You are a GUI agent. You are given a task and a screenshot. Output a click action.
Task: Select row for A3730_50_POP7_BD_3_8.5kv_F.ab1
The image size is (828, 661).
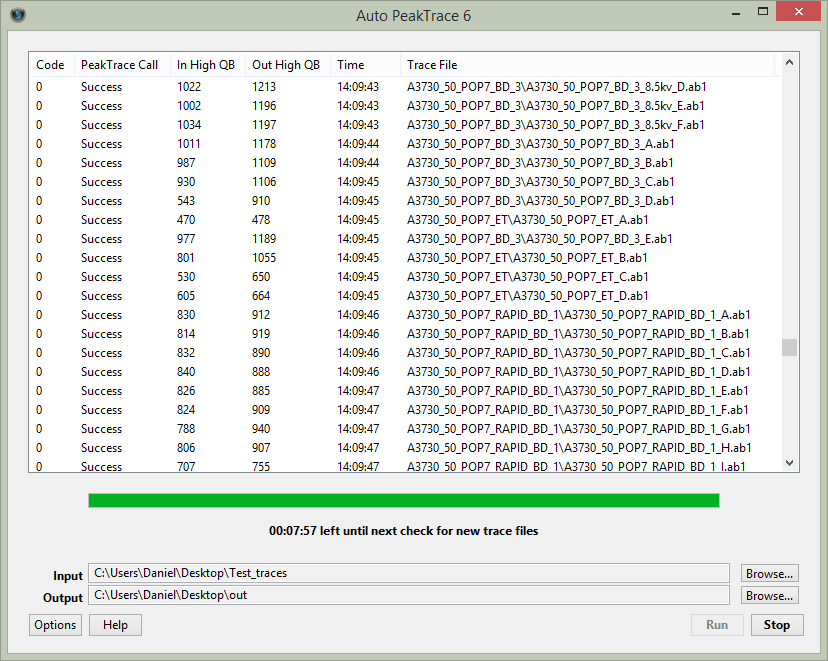[404, 125]
